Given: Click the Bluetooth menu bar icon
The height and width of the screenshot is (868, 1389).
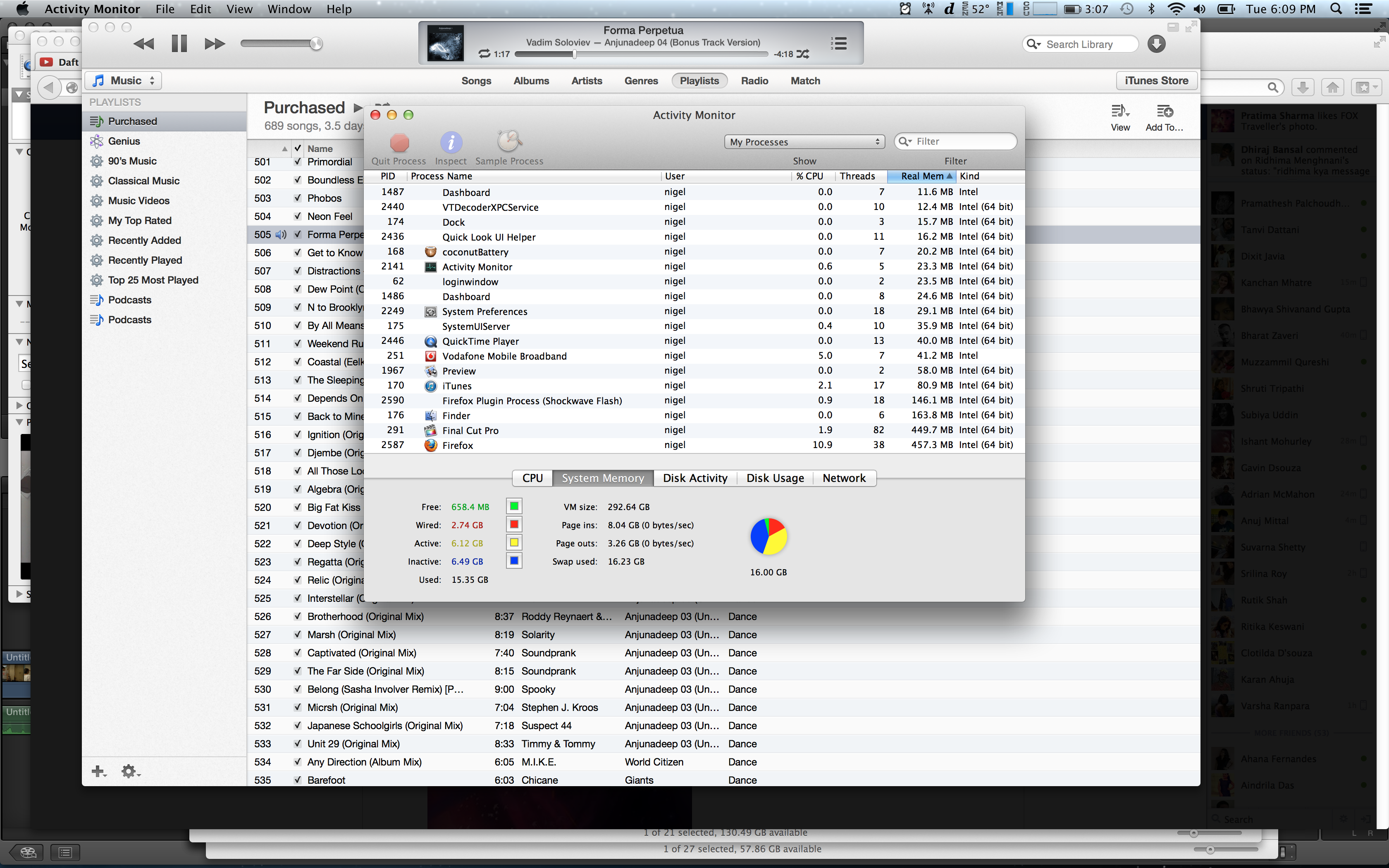Looking at the screenshot, I should coord(1151,9).
